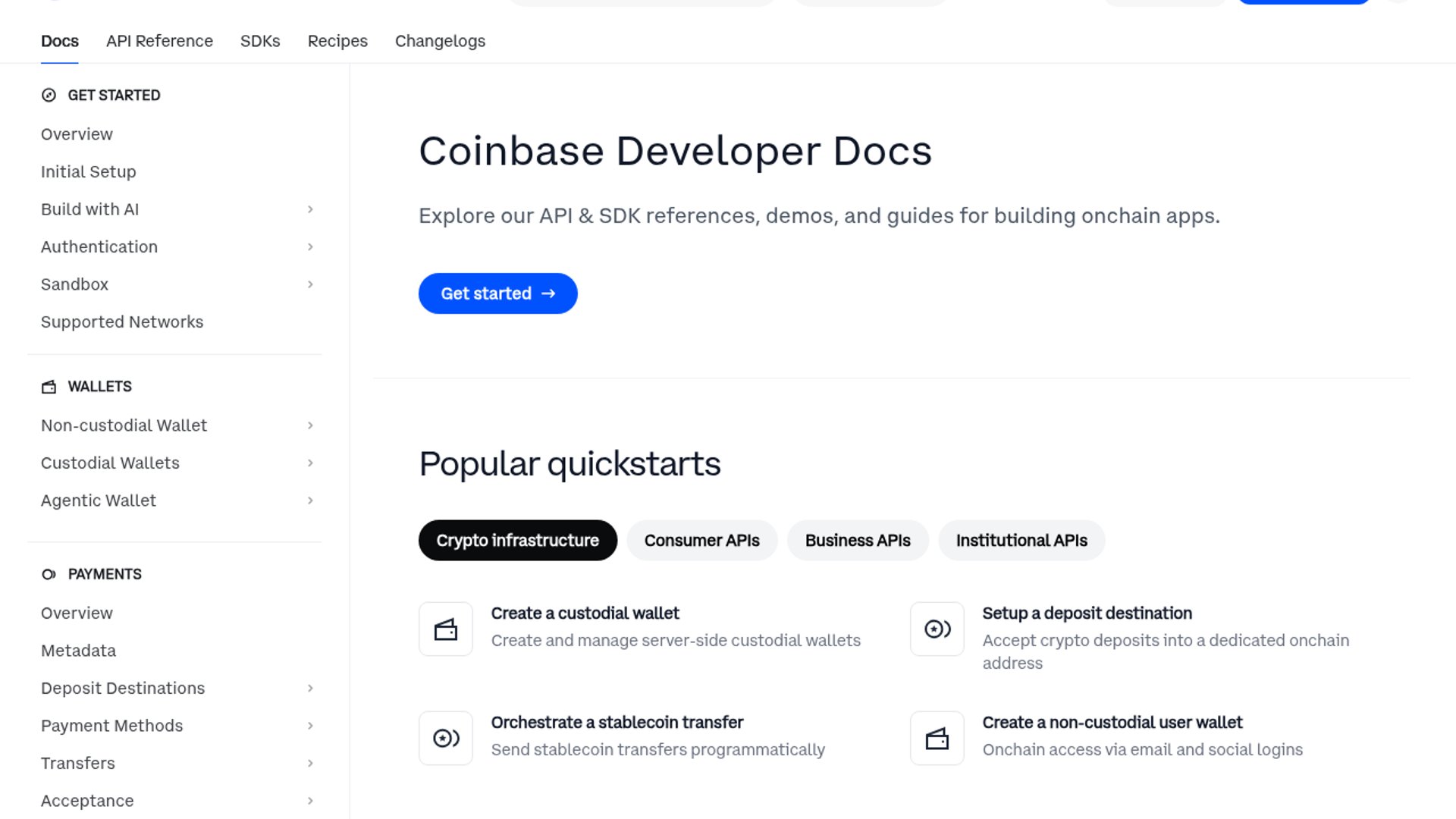Click the Popular quickstarts heading
The image size is (1456, 819).
tap(570, 464)
